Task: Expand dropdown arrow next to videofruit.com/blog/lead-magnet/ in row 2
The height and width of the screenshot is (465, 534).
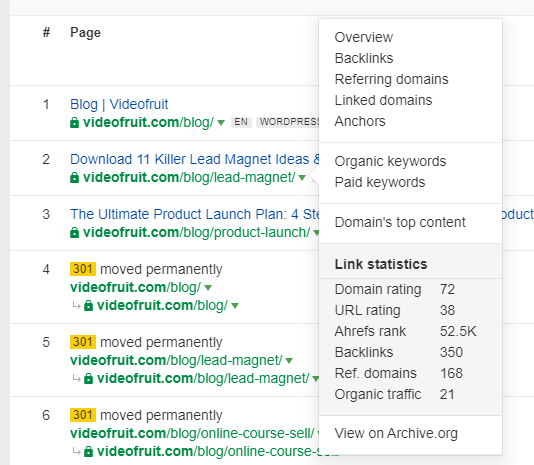Action: 302,177
